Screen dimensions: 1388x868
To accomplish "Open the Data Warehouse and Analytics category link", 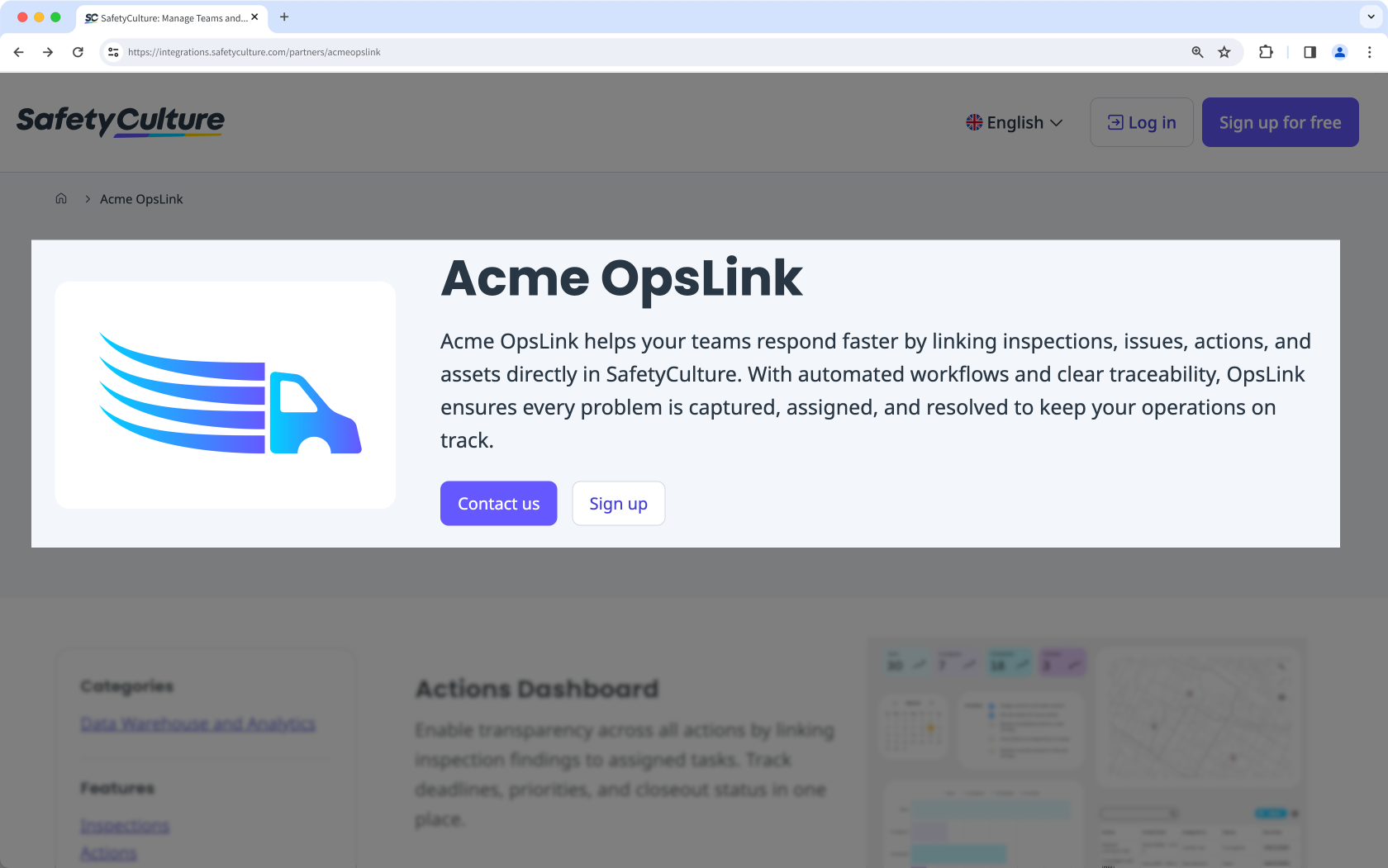I will click(x=198, y=723).
